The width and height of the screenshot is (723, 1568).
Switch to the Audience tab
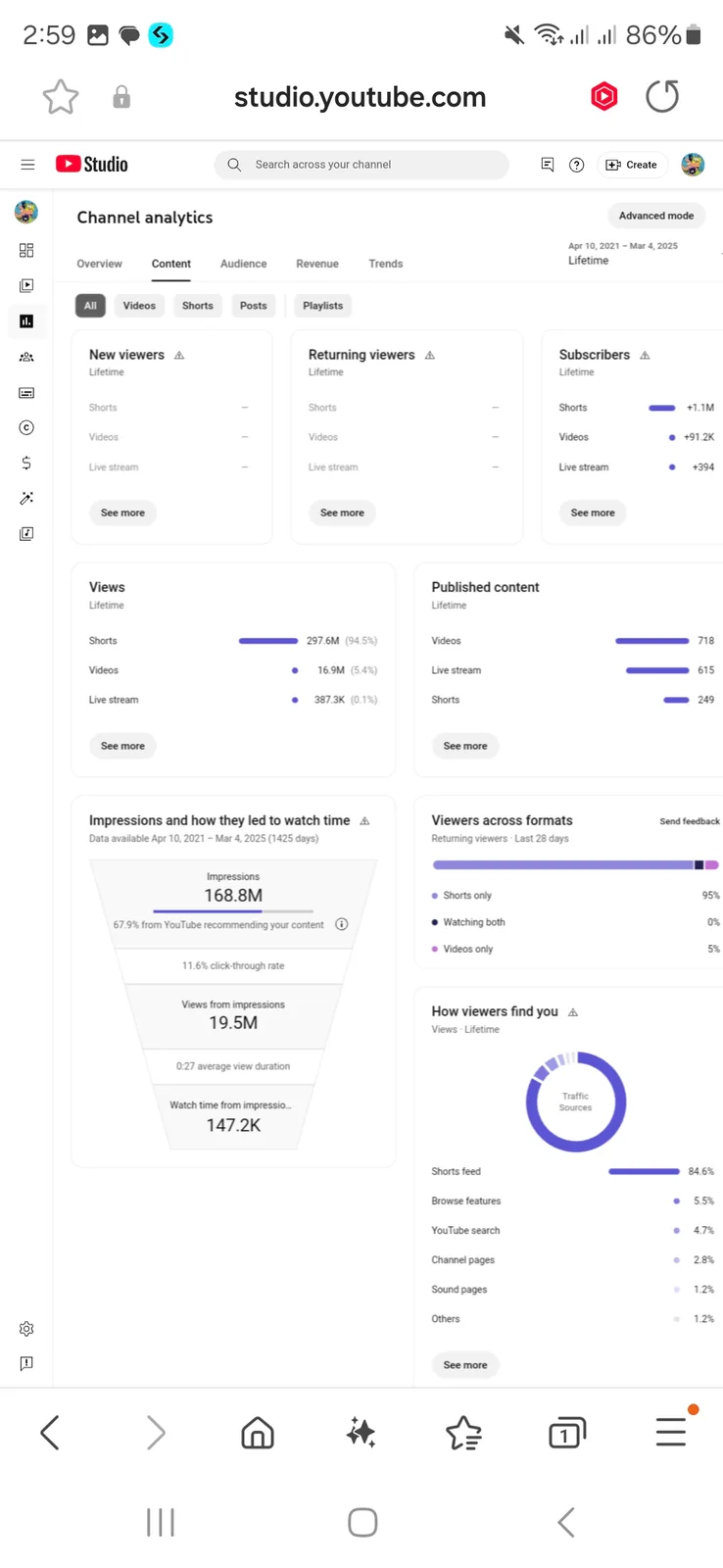click(244, 264)
